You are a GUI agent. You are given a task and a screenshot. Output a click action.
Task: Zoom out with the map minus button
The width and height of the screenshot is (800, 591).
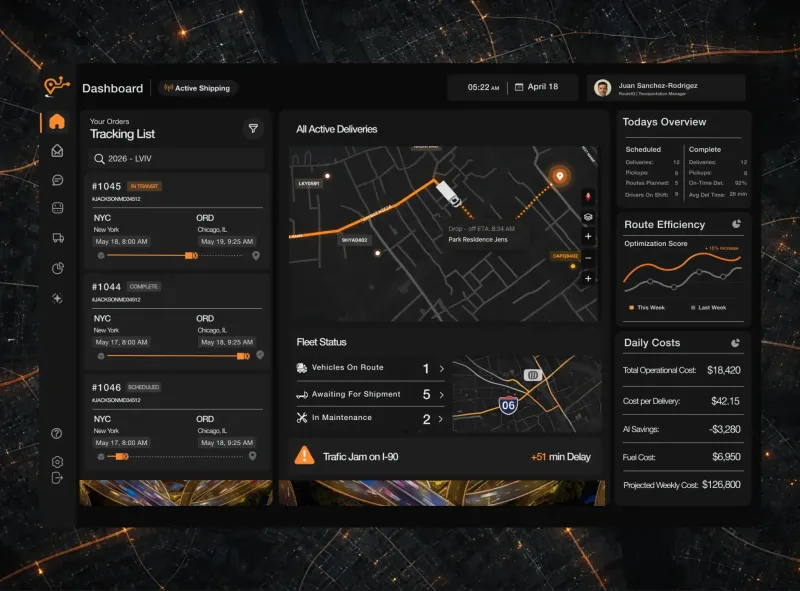(x=588, y=258)
